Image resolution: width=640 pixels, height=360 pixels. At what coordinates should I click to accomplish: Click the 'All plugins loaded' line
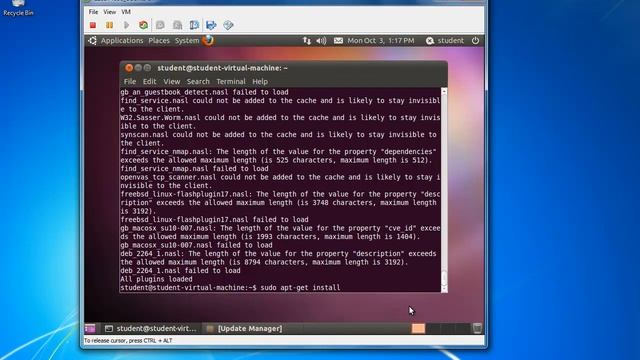pyautogui.click(x=156, y=279)
